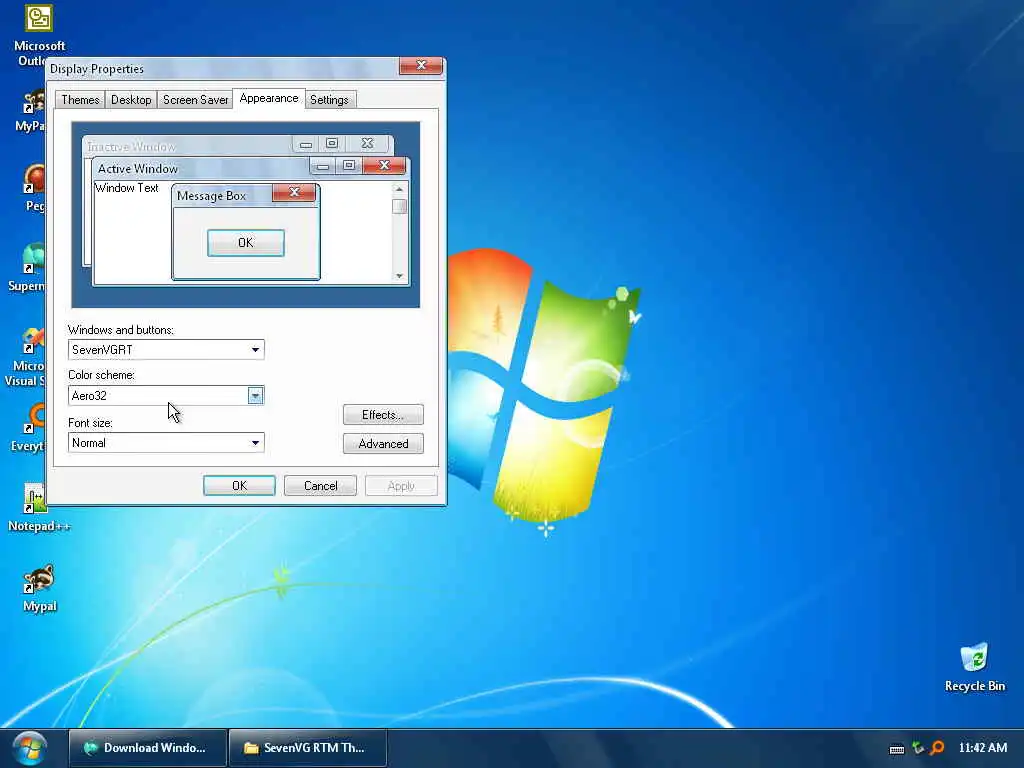Open the Screen Saver tab
This screenshot has height=768, width=1024.
click(x=195, y=100)
